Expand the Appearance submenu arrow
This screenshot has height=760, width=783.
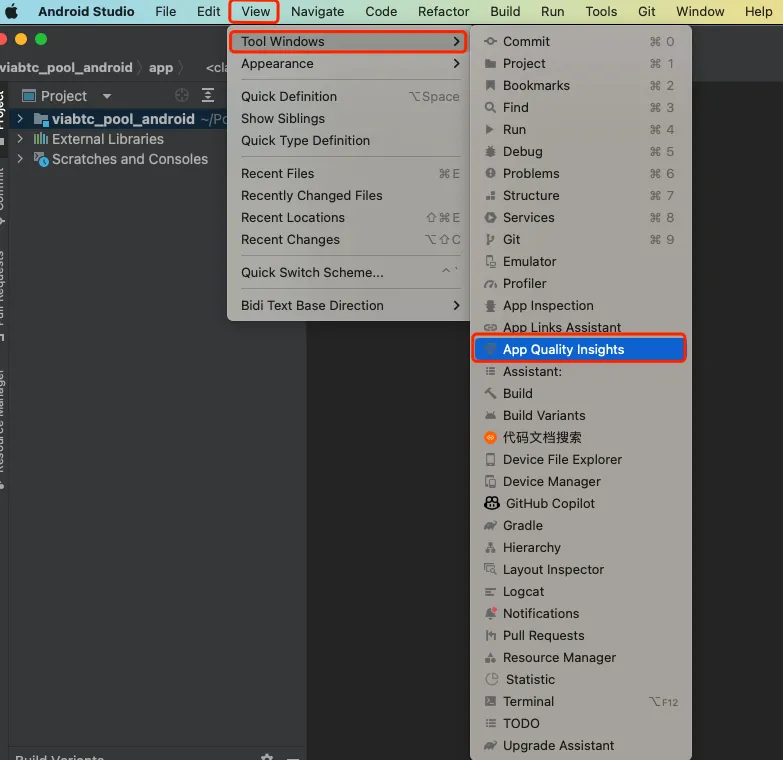(456, 63)
